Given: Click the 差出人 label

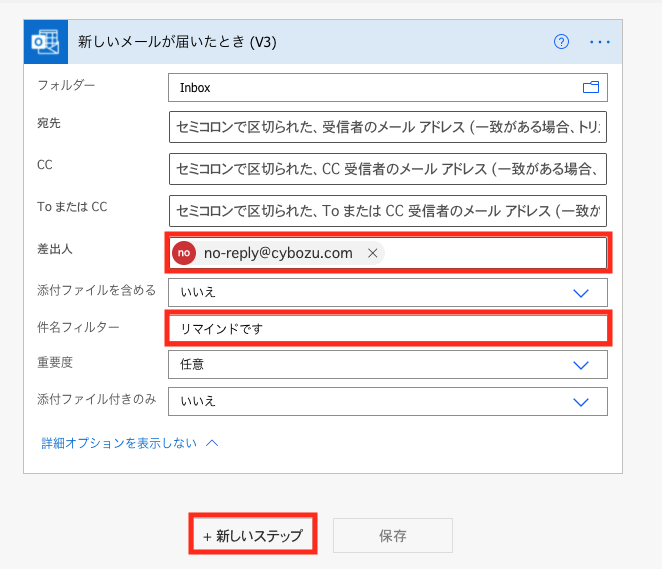Looking at the screenshot, I should click(54, 249).
